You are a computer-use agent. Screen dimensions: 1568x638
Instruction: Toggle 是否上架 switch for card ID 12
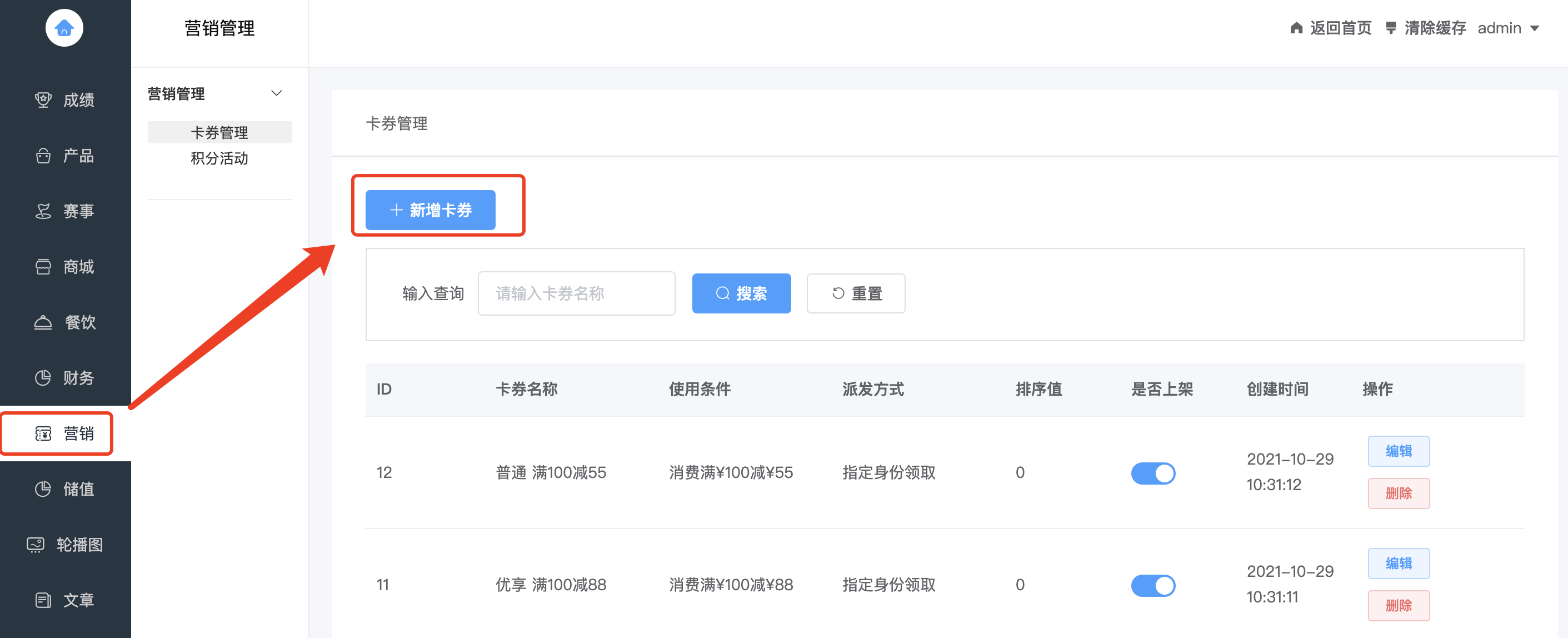pos(1153,473)
